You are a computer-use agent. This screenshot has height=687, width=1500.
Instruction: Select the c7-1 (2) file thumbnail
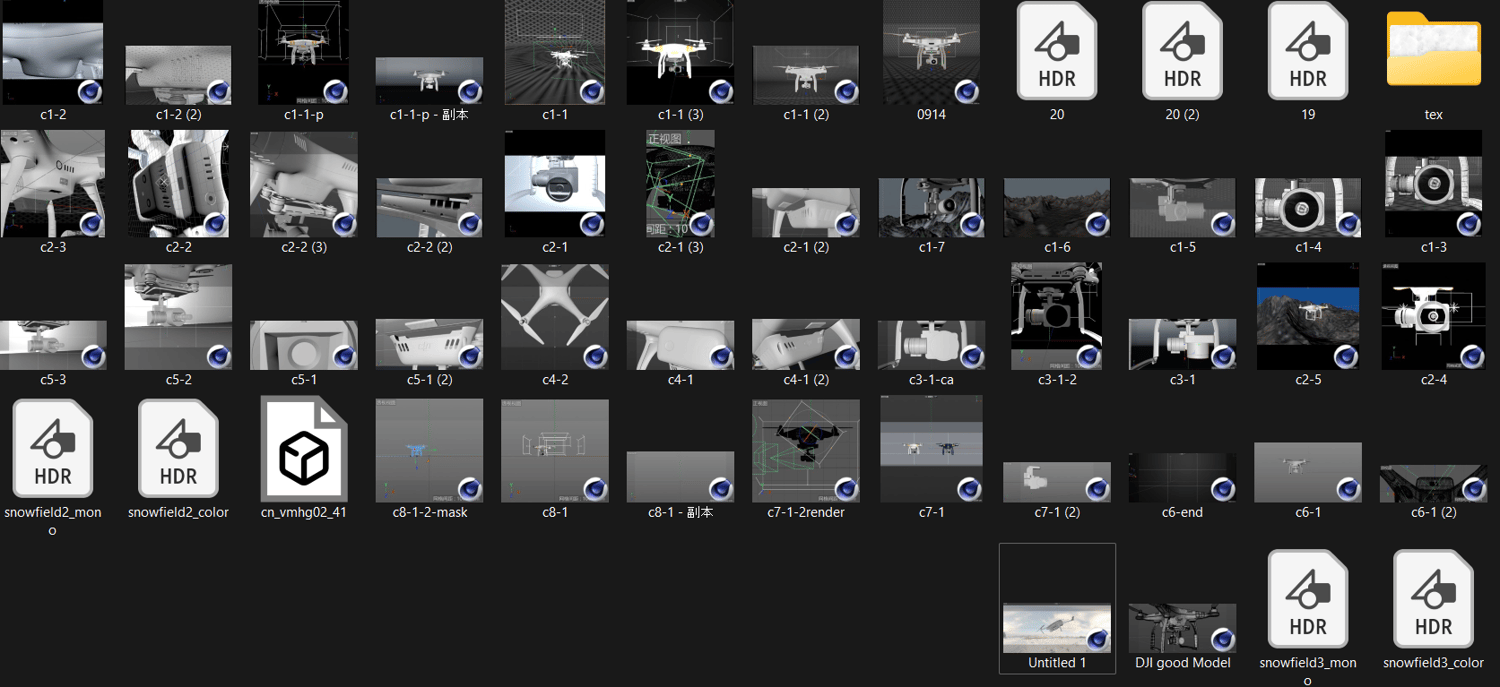click(x=1057, y=482)
